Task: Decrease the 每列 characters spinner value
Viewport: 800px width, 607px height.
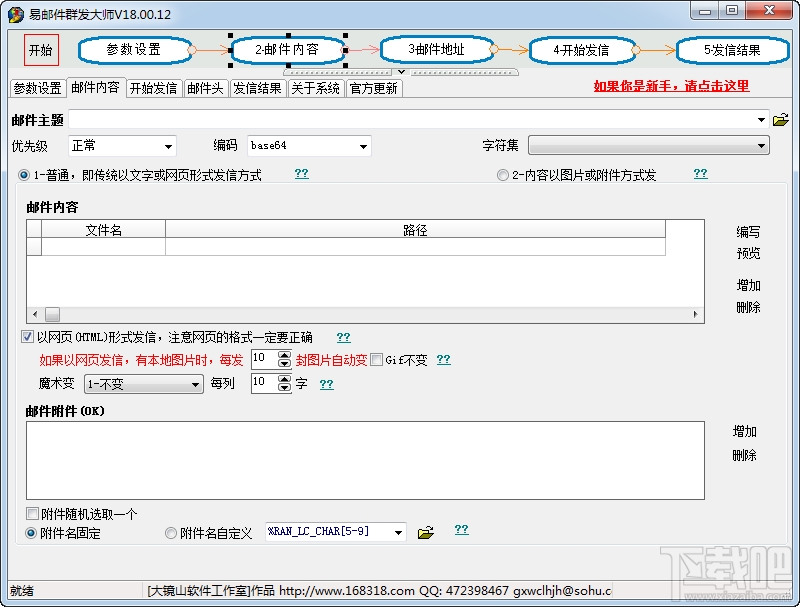Action: click(x=284, y=388)
